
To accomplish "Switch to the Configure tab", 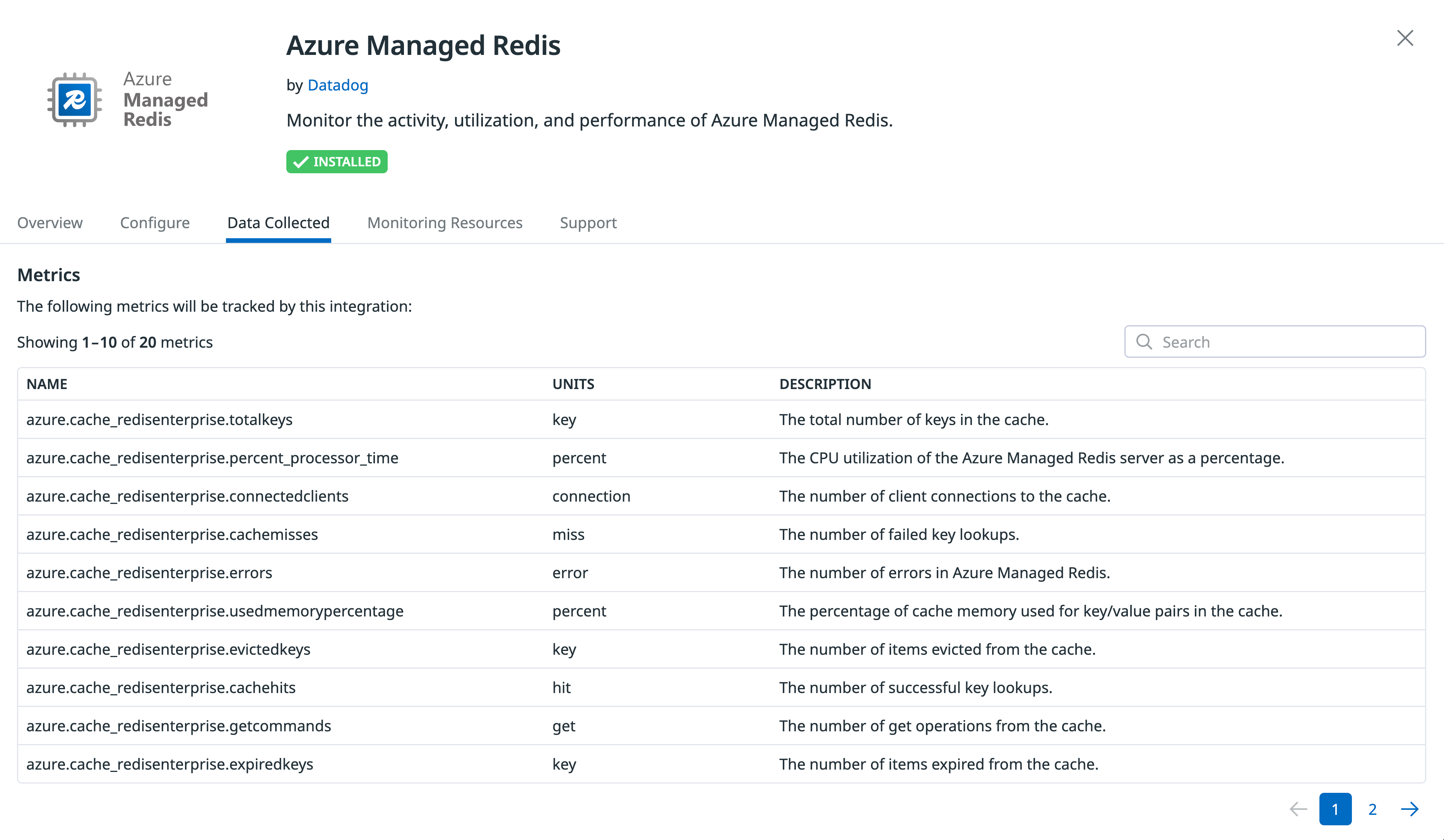I will point(155,223).
